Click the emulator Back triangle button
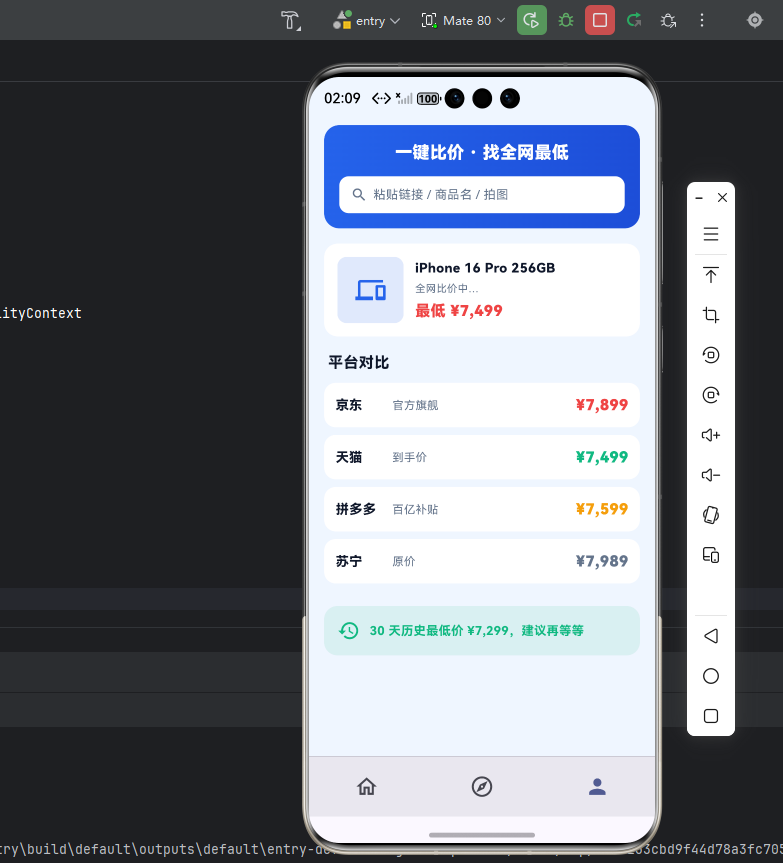 [711, 636]
